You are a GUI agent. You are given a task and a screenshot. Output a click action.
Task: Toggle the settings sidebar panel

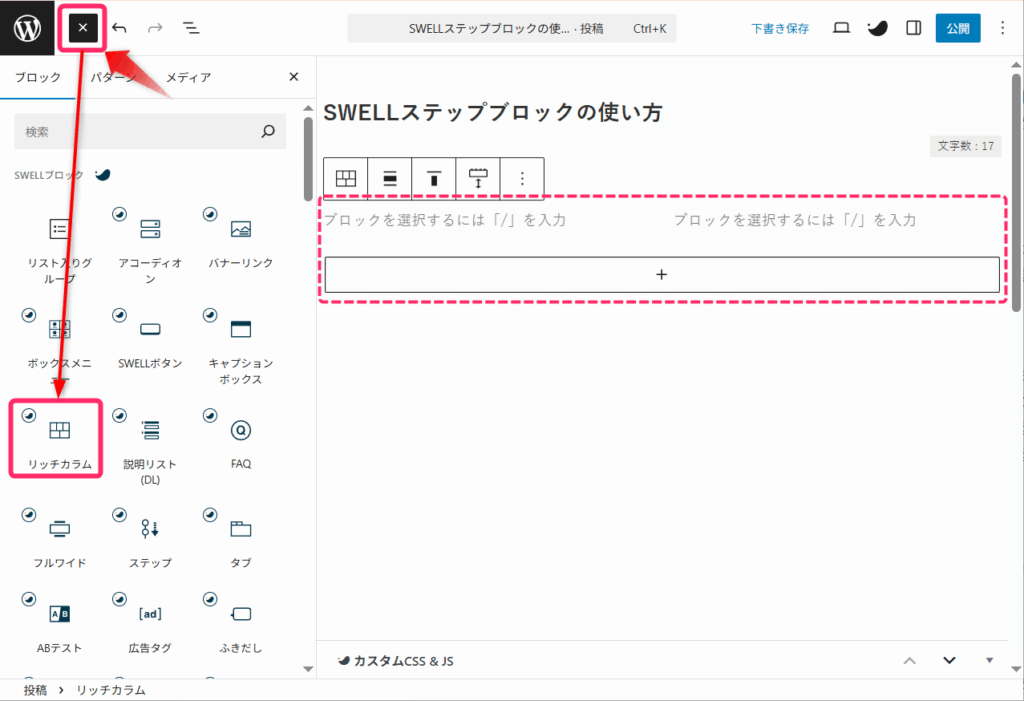click(x=913, y=28)
